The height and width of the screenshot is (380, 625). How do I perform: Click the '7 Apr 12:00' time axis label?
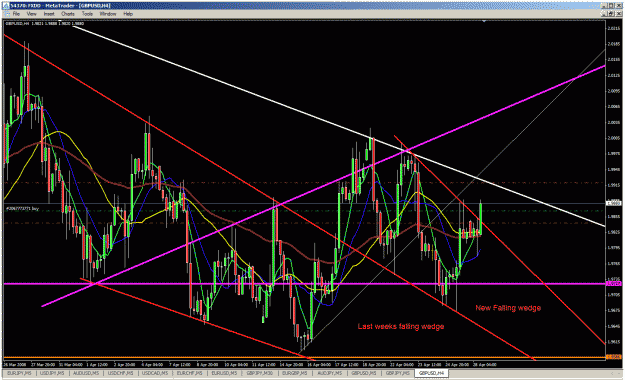click(x=180, y=364)
